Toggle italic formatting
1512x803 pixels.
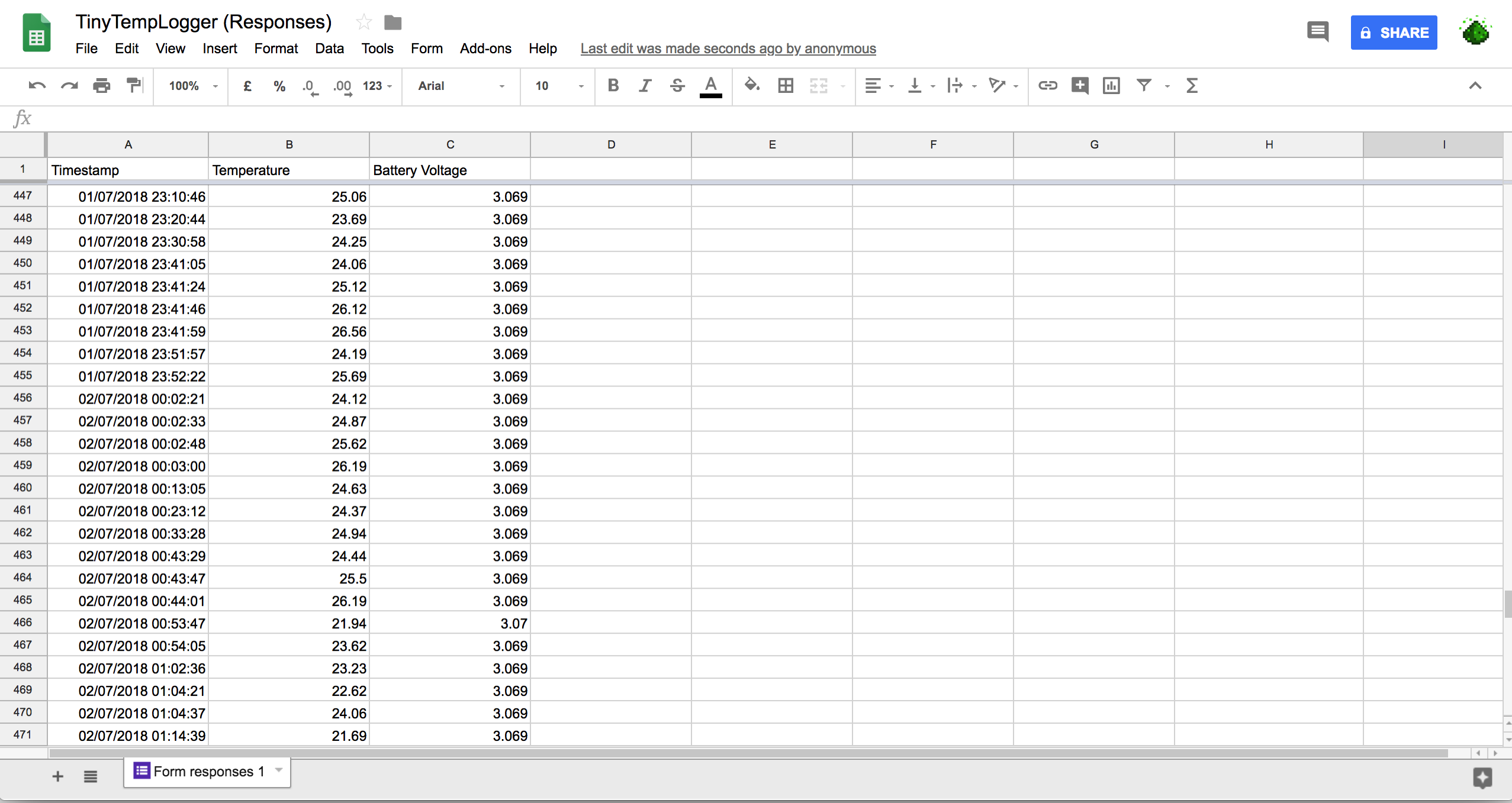point(645,86)
